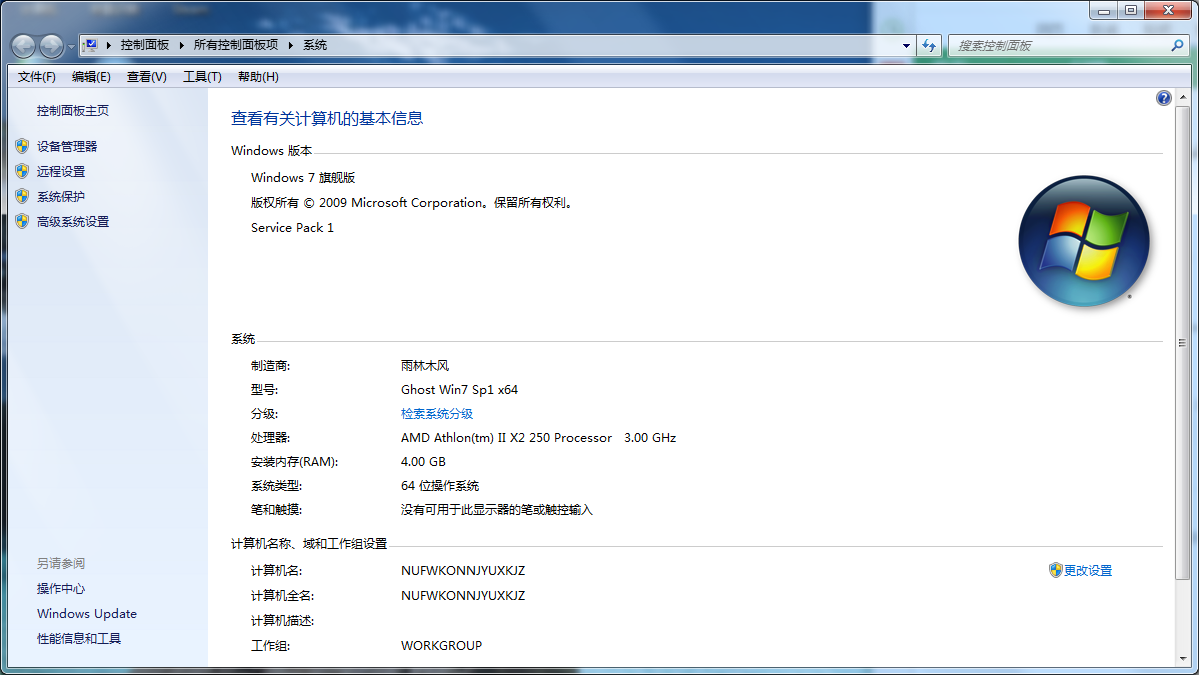Click the scrollbar up arrow
Viewport: 1199px width, 675px height.
click(x=1183, y=98)
